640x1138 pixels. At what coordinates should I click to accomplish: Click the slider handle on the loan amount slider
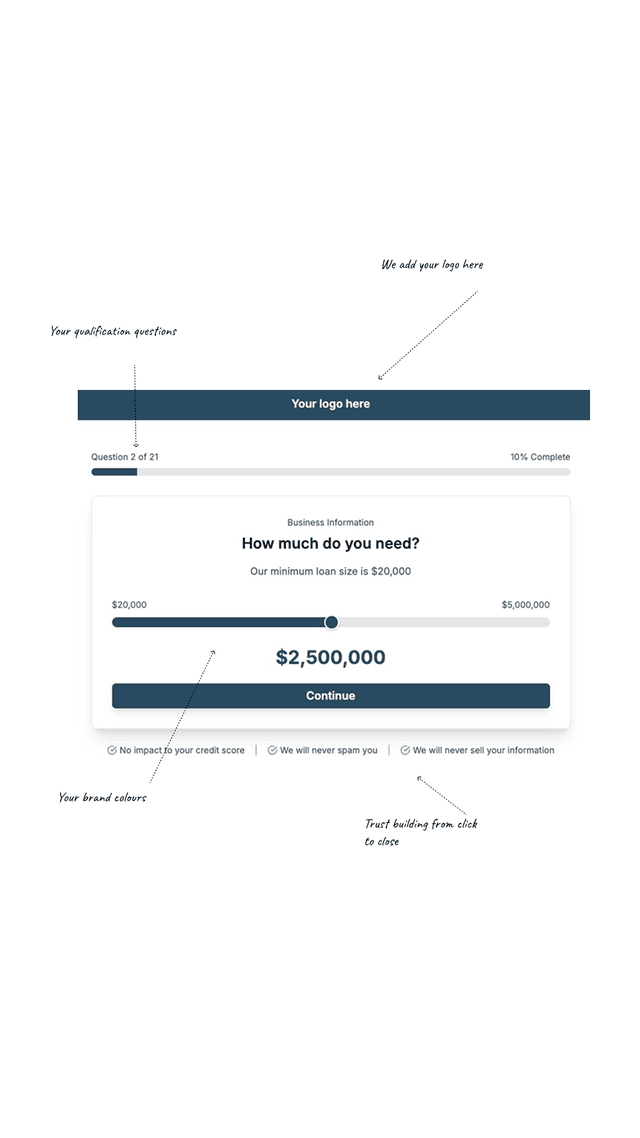click(x=331, y=622)
